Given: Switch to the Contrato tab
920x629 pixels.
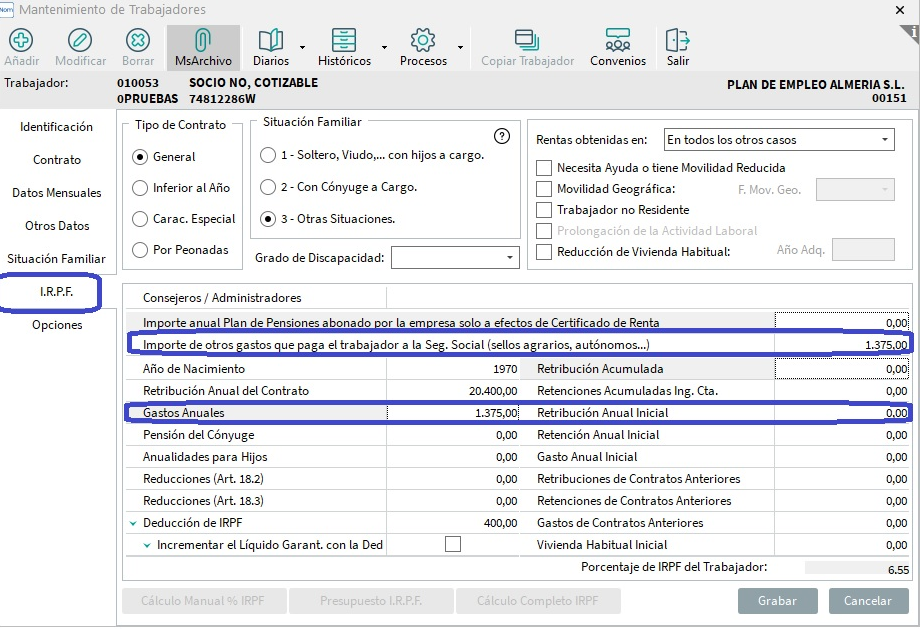Looking at the screenshot, I should 56,160.
